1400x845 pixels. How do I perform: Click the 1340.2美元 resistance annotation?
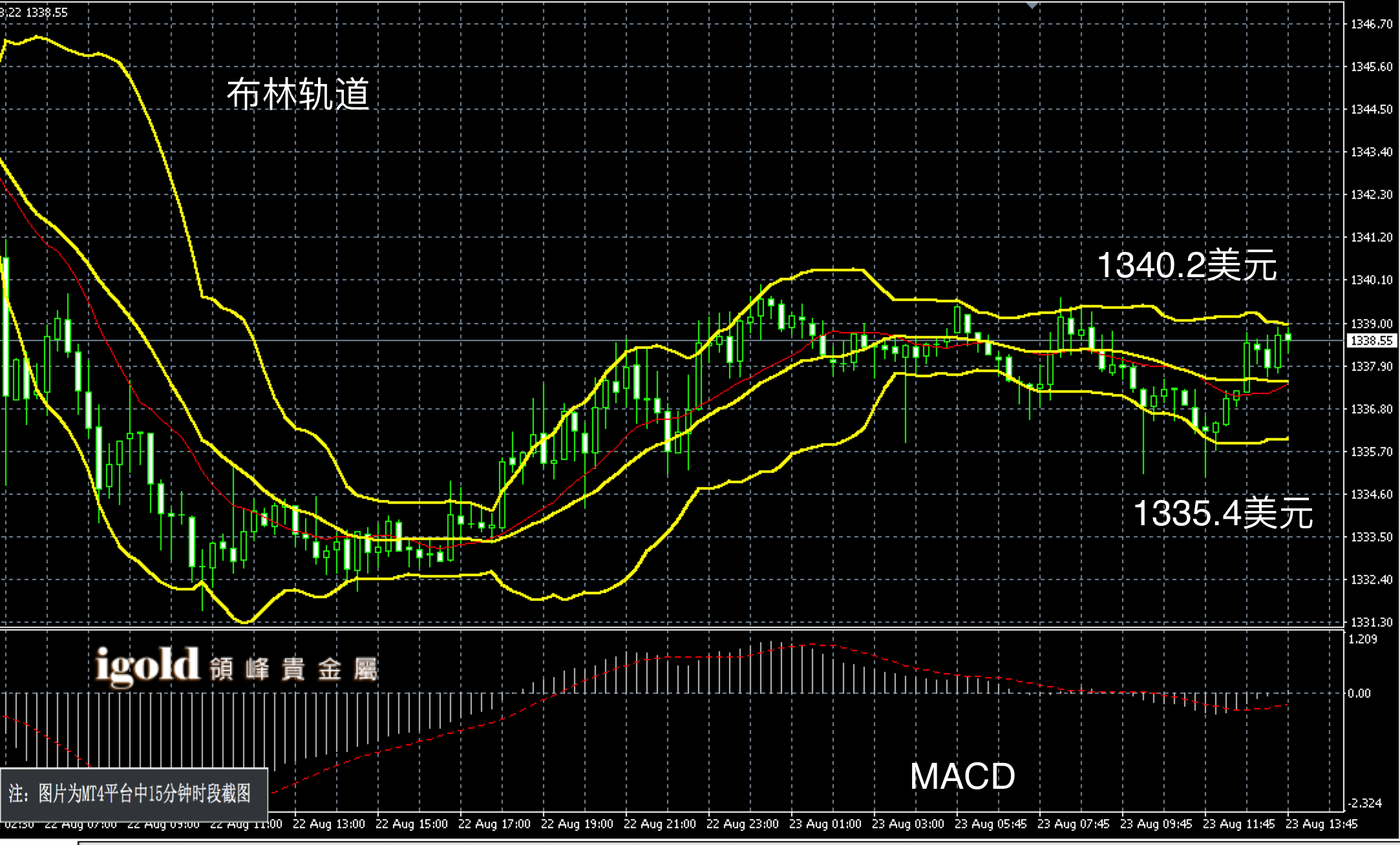pyautogui.click(x=1187, y=266)
